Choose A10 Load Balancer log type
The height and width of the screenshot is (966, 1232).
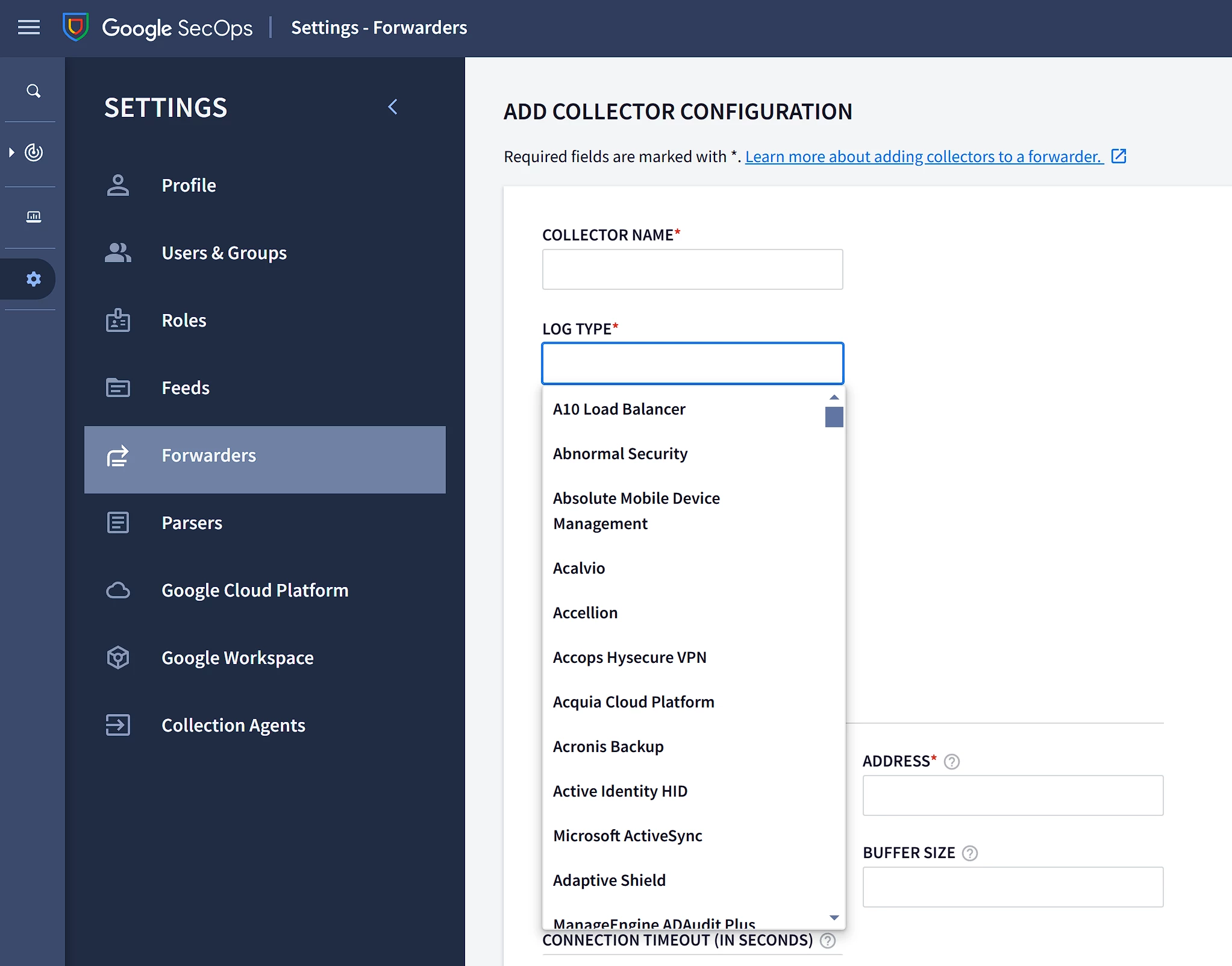pos(684,409)
